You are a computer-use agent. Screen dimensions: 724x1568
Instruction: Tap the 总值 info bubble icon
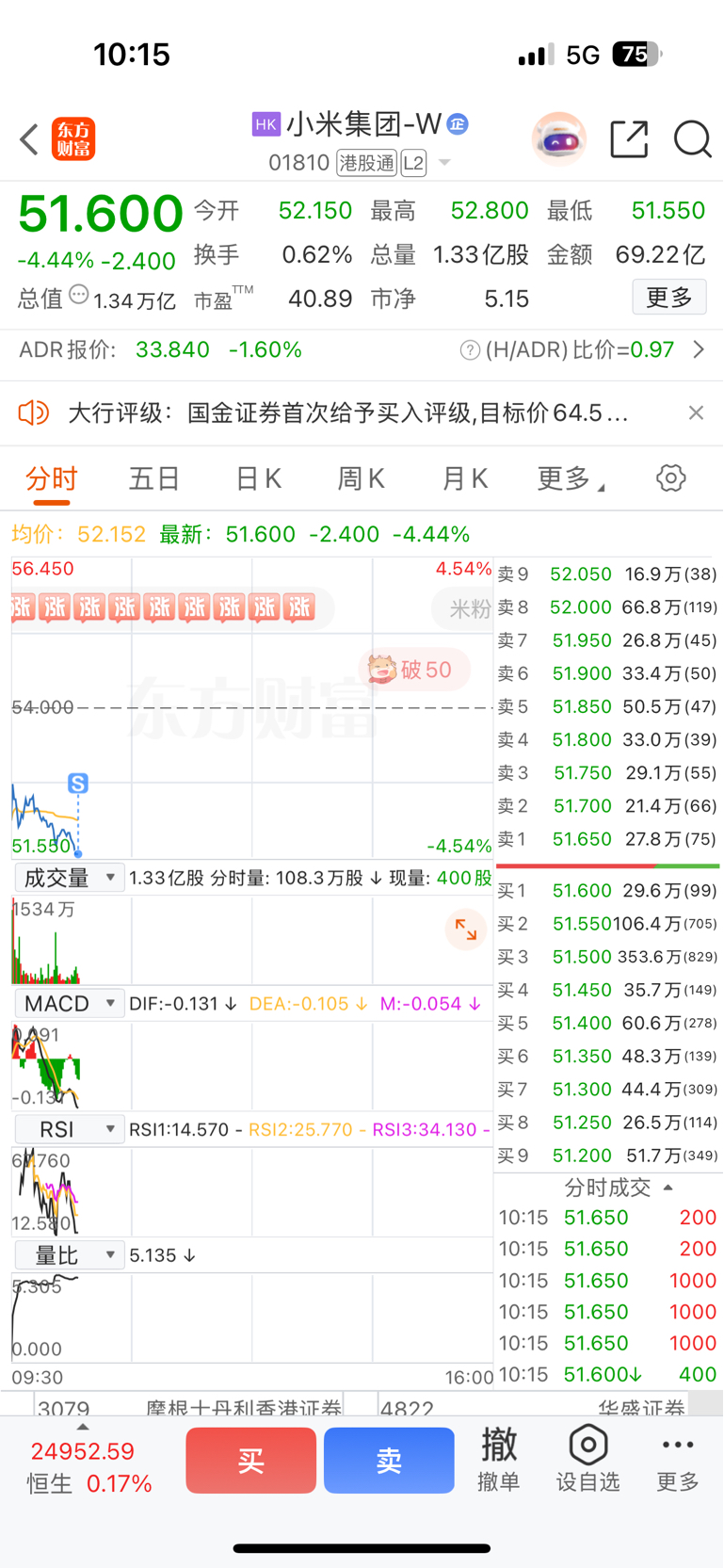point(79,295)
